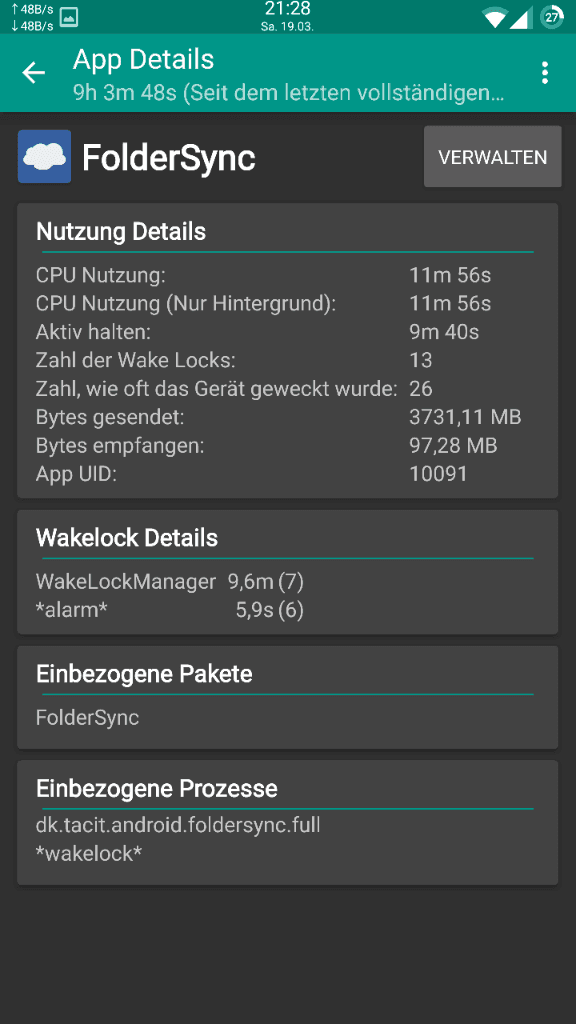The image size is (576, 1024).
Task: Tap the picture notification icon in status bar
Action: coord(69,17)
